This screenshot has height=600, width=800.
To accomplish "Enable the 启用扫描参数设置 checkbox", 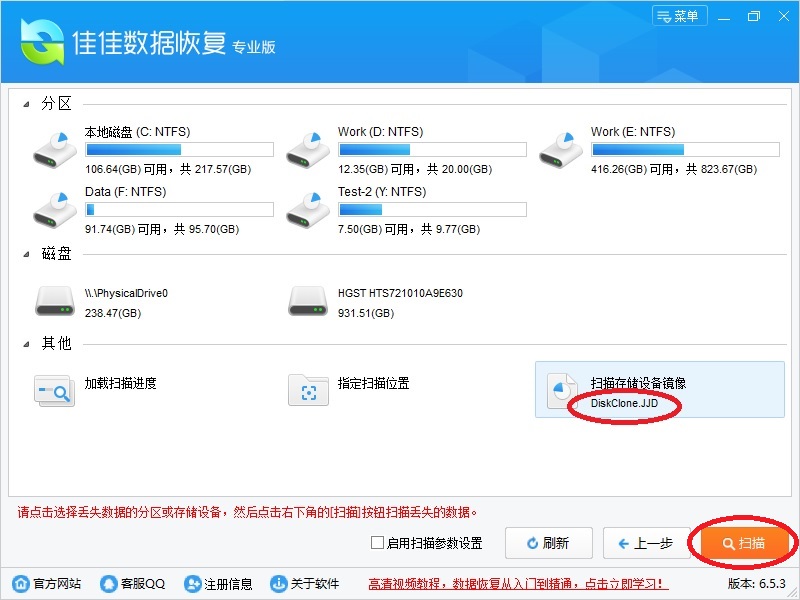I will coord(377,544).
